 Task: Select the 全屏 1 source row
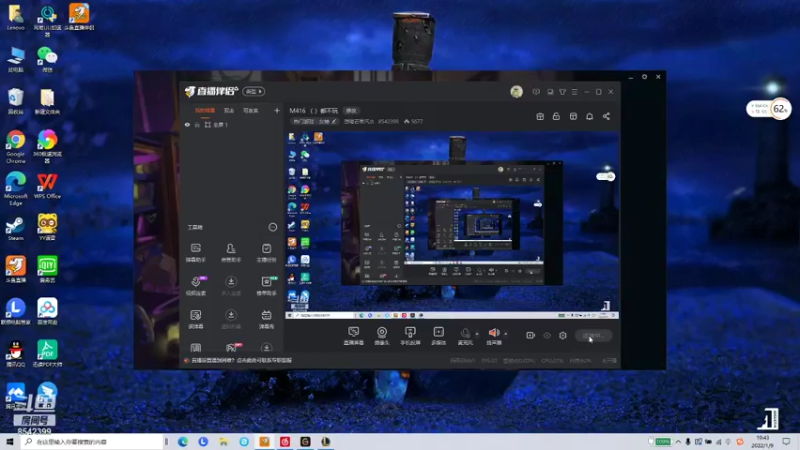[x=231, y=124]
